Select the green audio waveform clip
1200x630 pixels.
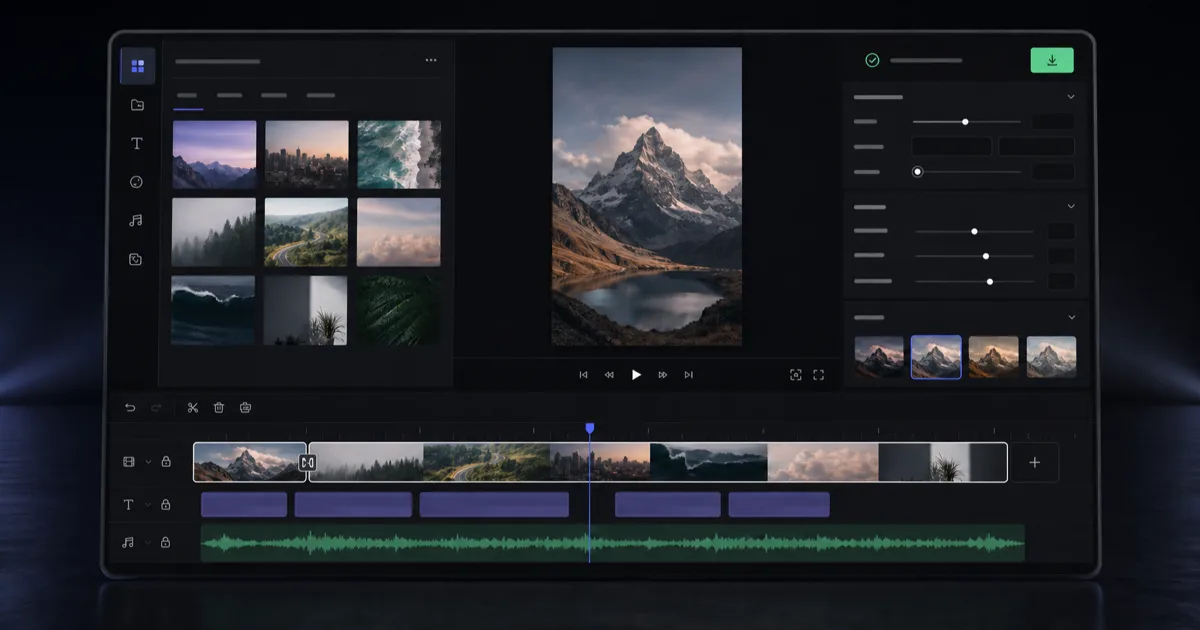(x=613, y=543)
